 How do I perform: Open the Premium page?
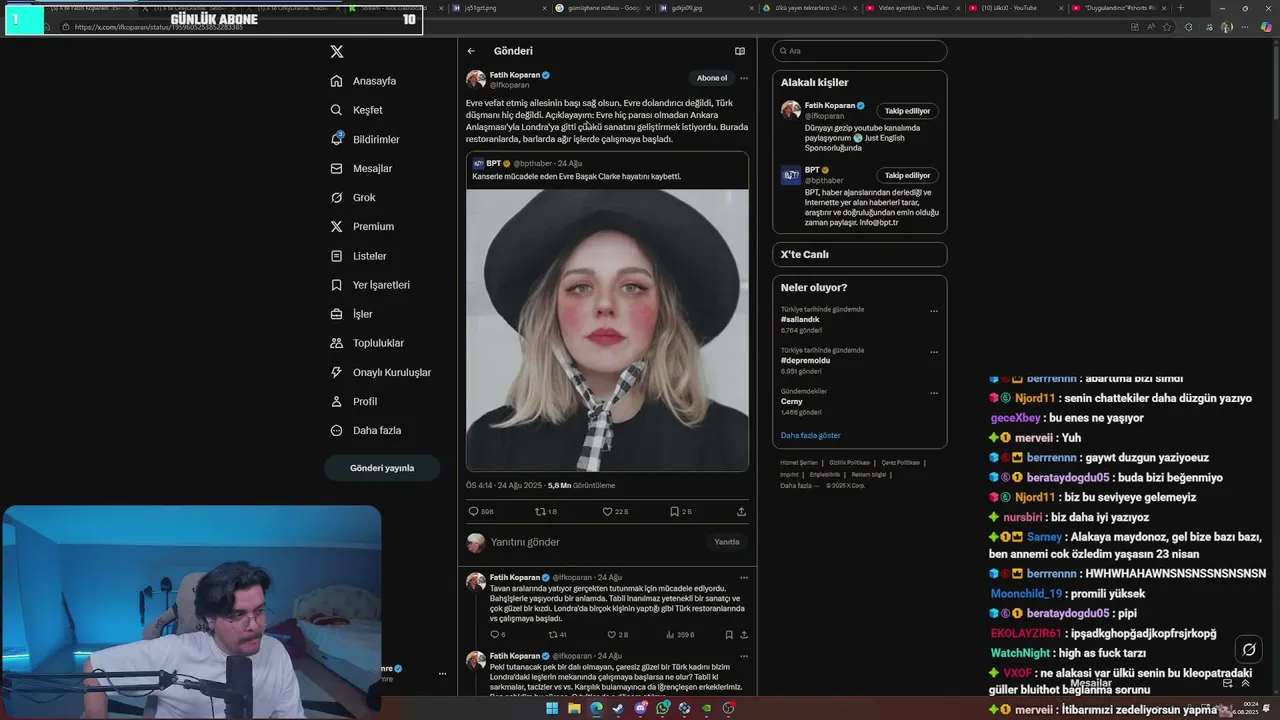coord(362,226)
